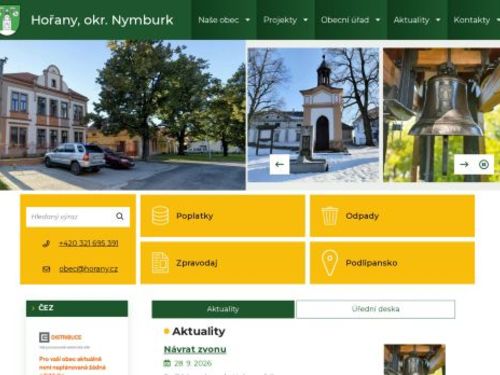Screen dimensions: 500x375
Task: Advance slideshow with the right arrow
Action: (464, 164)
